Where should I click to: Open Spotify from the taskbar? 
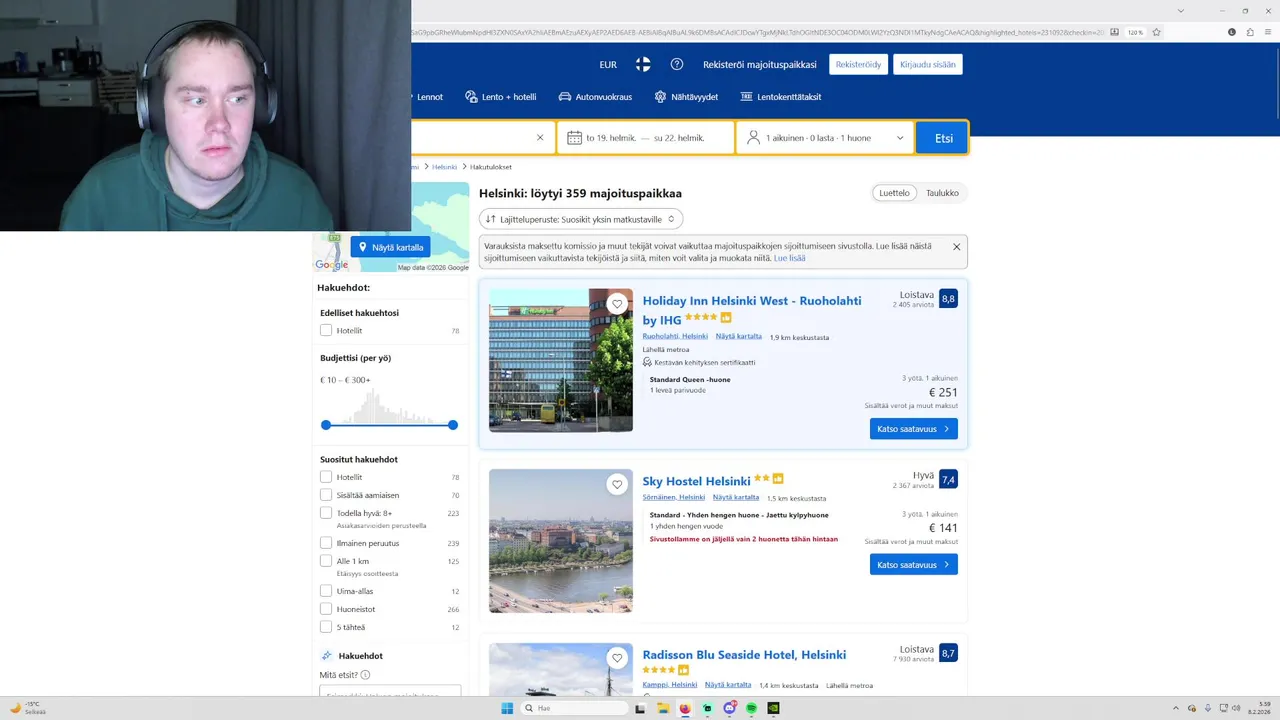tap(751, 708)
